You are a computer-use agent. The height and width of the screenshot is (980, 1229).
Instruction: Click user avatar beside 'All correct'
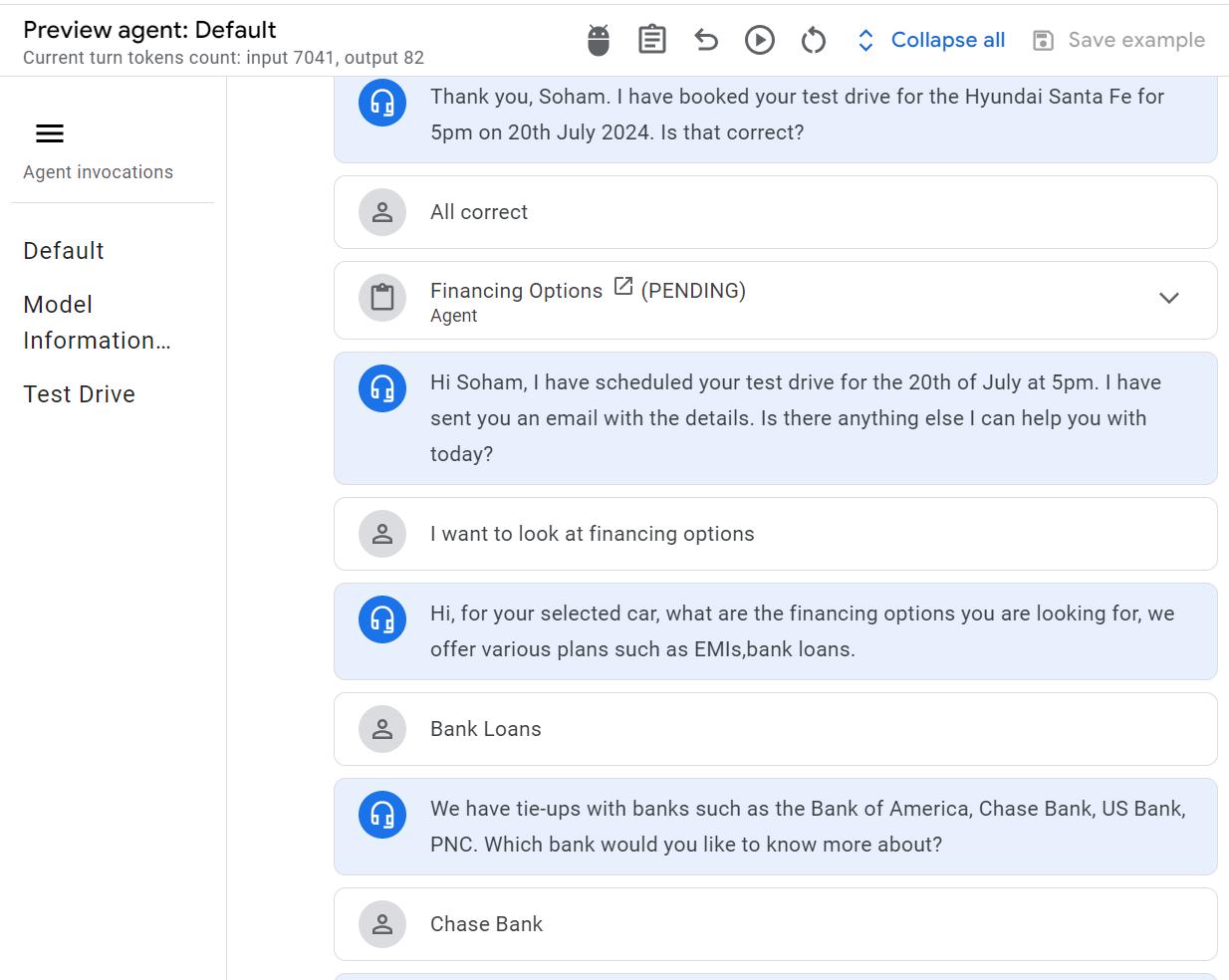[x=382, y=212]
